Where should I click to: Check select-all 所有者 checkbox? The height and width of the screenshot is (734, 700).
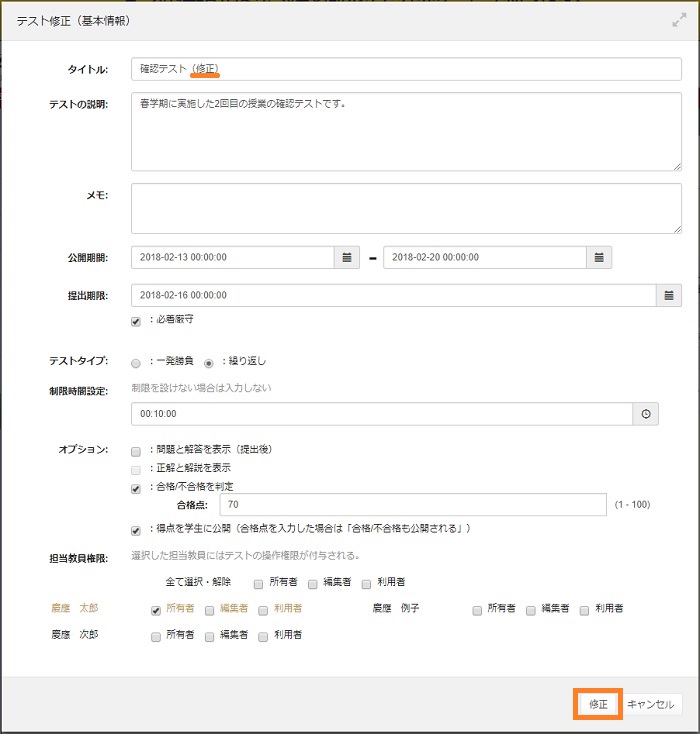tap(258, 583)
